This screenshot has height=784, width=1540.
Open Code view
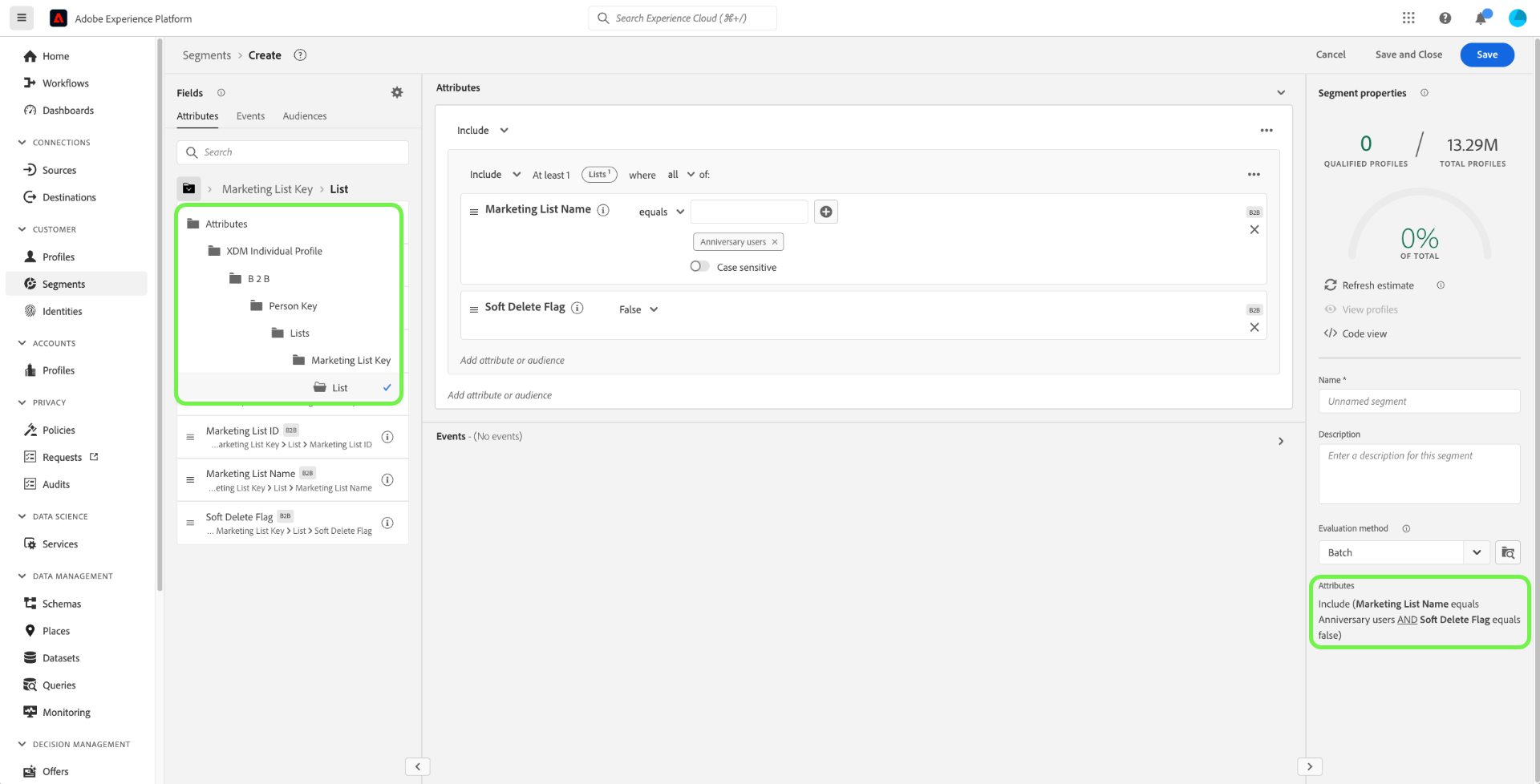1356,333
